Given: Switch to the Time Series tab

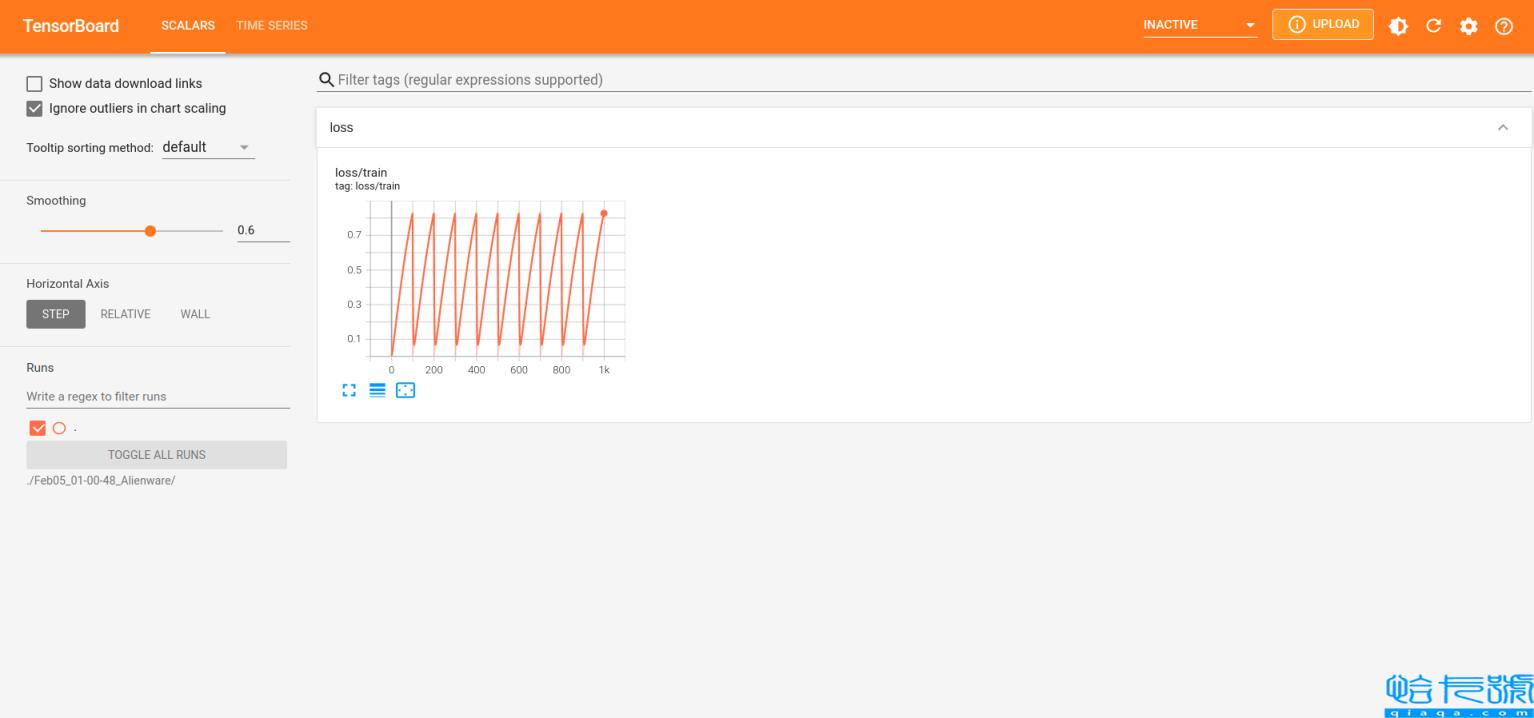Looking at the screenshot, I should [272, 25].
